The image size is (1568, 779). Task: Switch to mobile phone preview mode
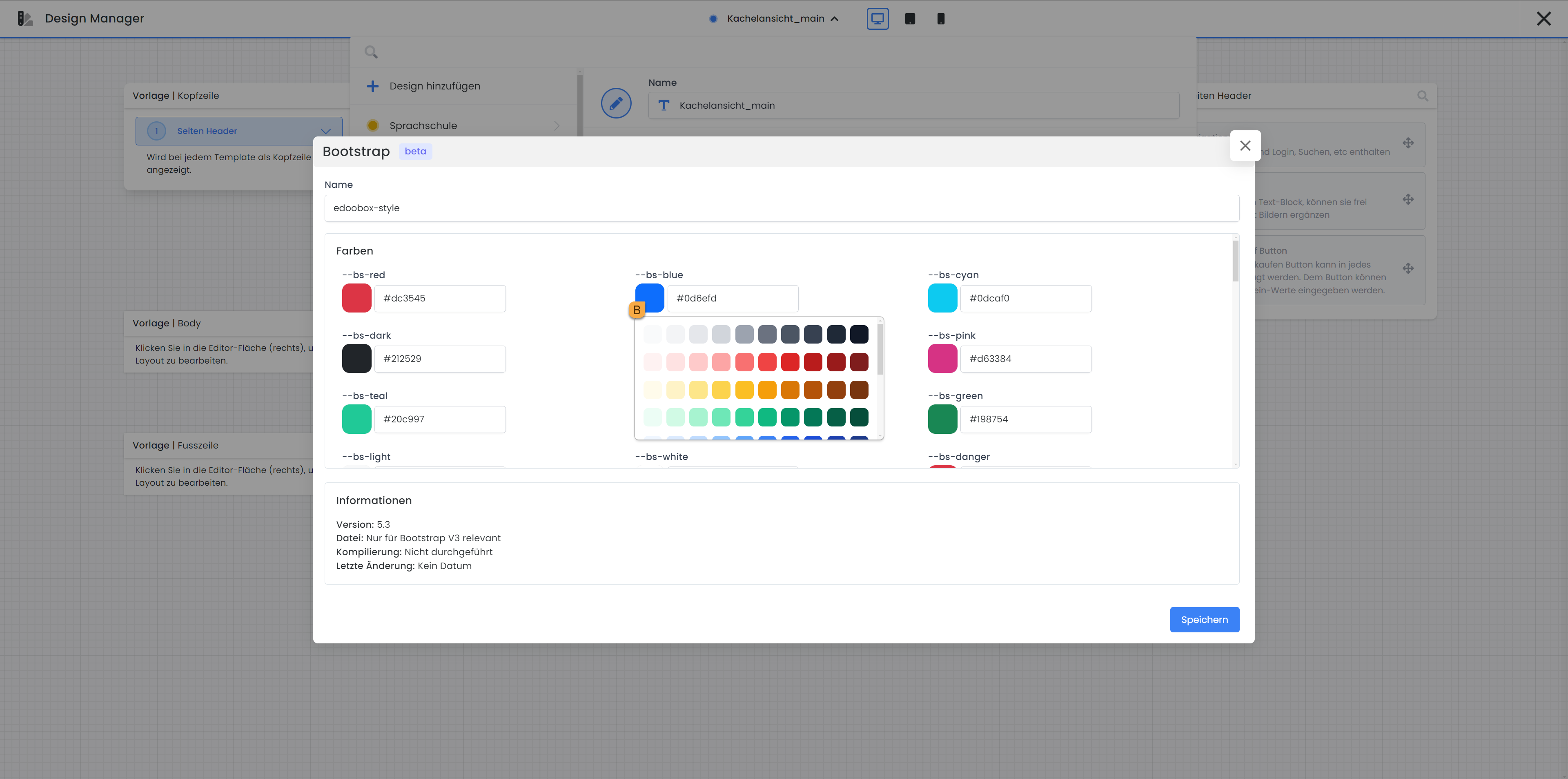940,19
